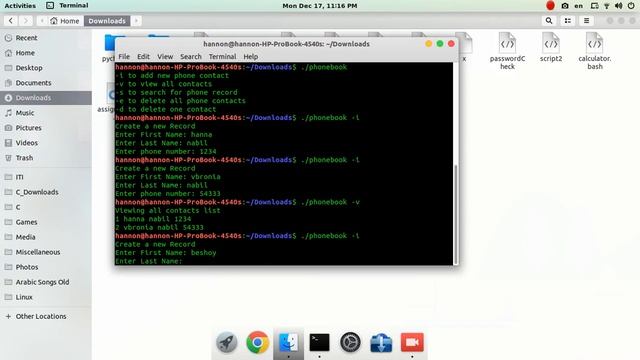Open the Edit menu of the terminal
Viewport: 640px width, 360px height.
(143, 57)
